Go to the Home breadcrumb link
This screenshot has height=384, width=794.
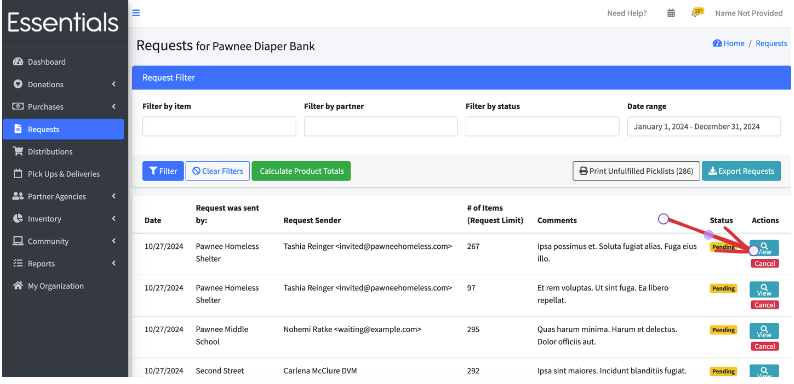coord(729,43)
